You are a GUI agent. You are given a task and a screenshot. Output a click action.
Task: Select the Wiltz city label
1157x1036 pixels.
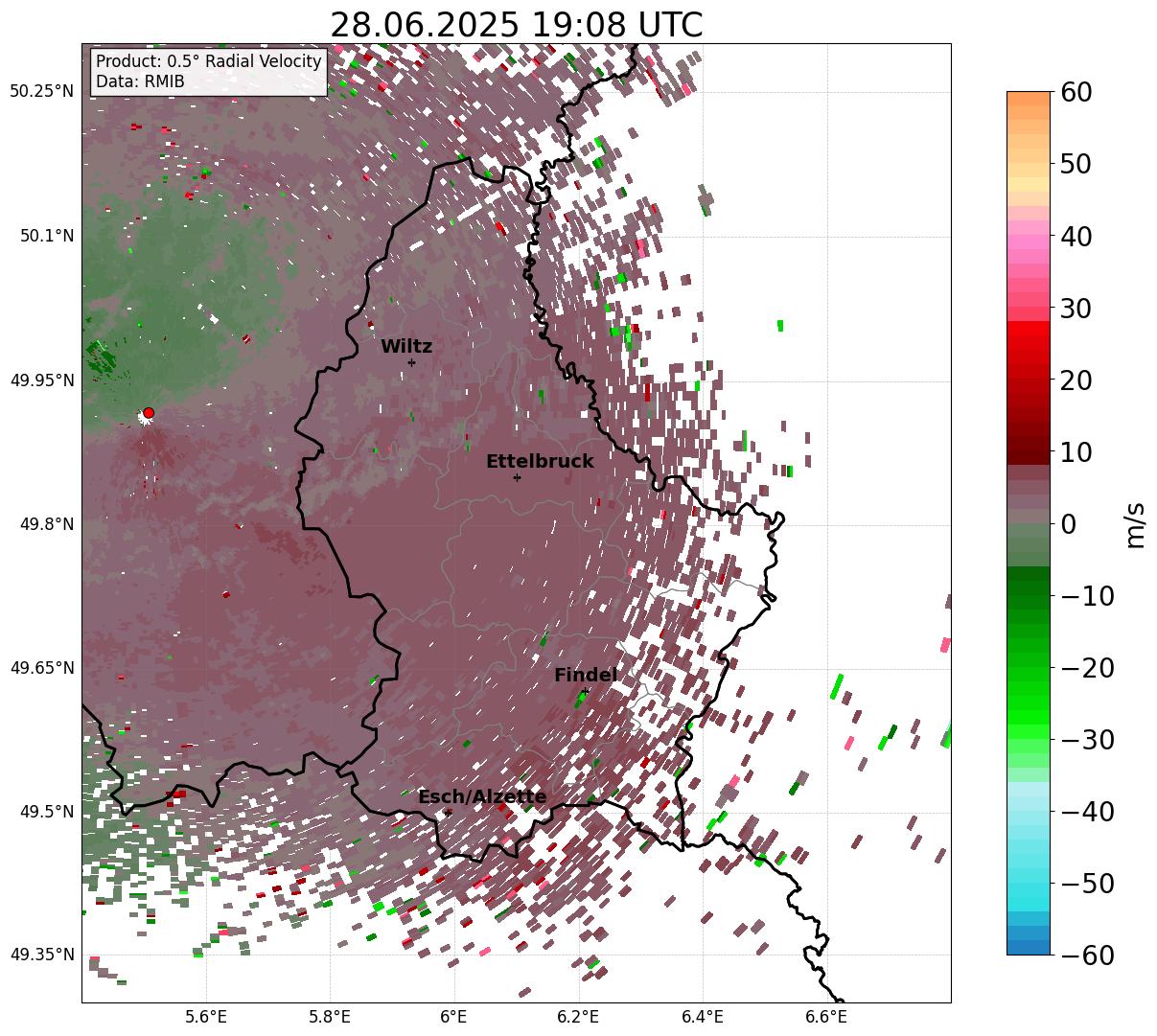click(x=406, y=347)
